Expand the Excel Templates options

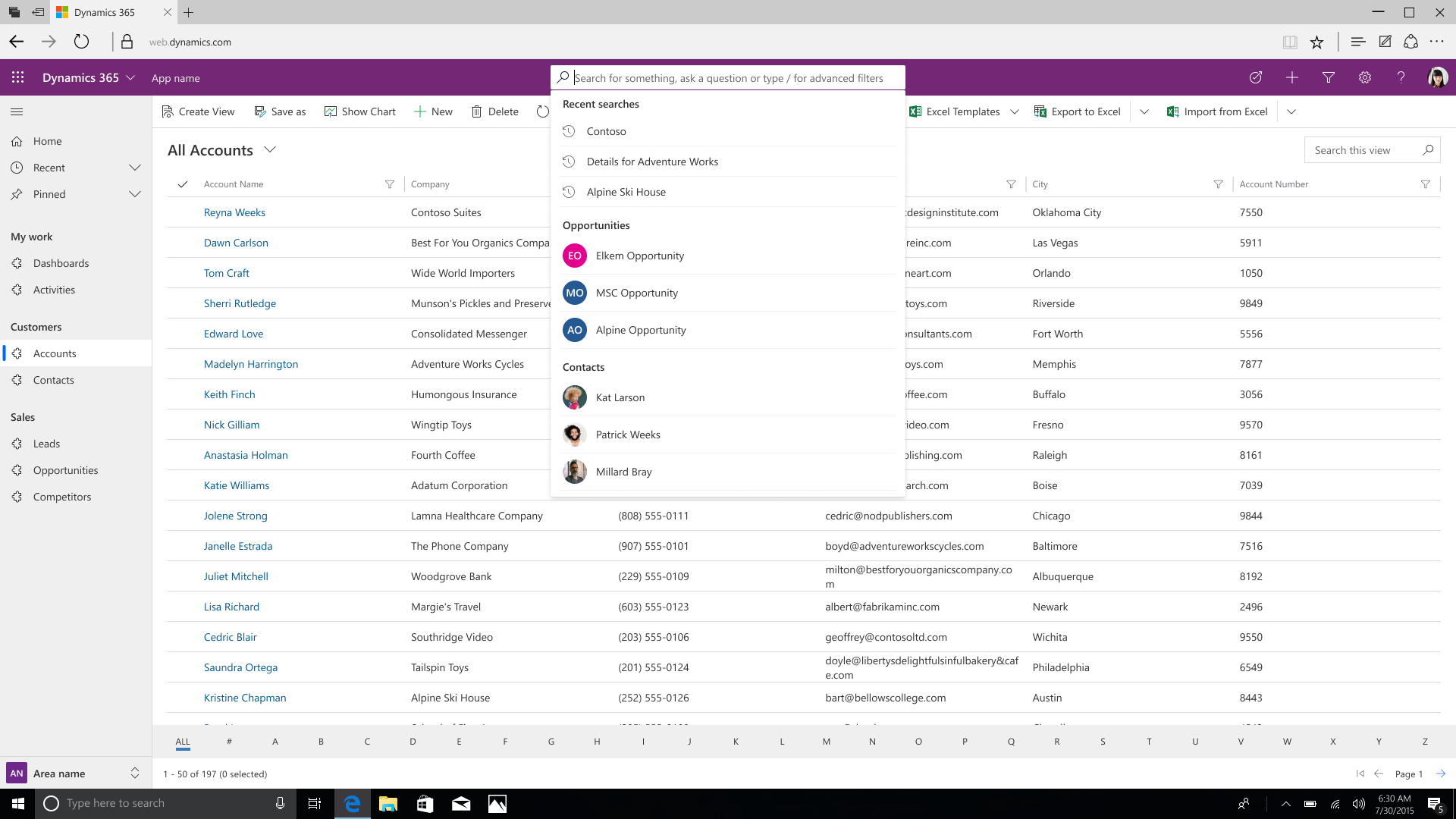[1016, 111]
